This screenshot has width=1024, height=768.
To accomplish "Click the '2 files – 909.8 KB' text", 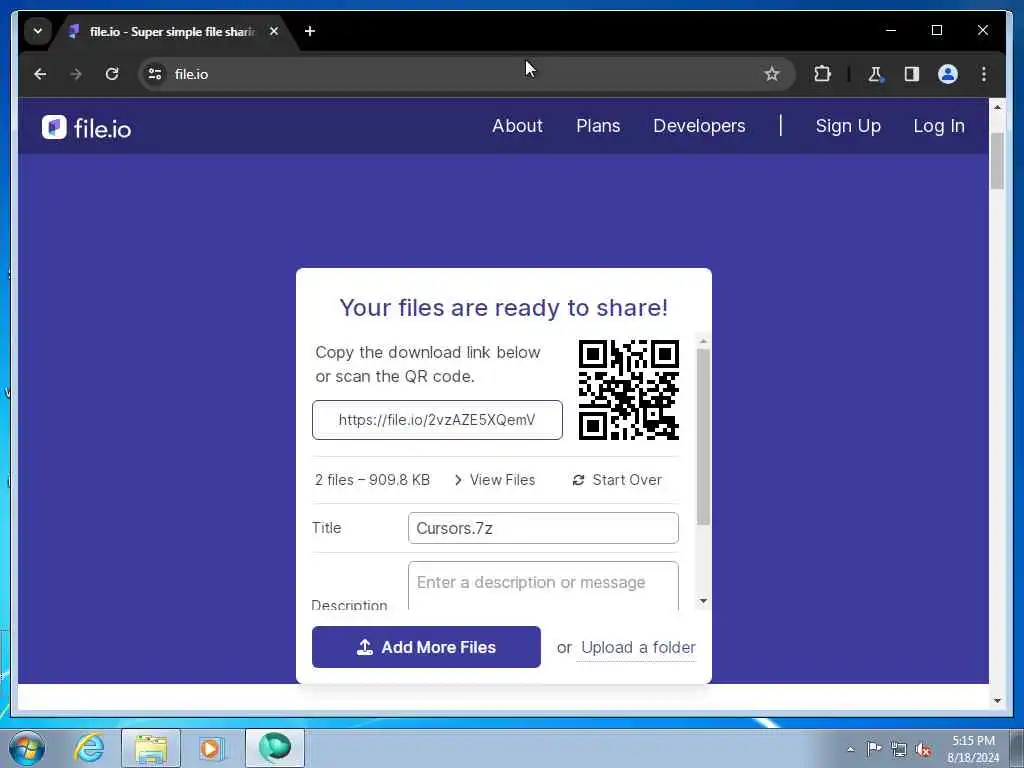I will pos(372,480).
